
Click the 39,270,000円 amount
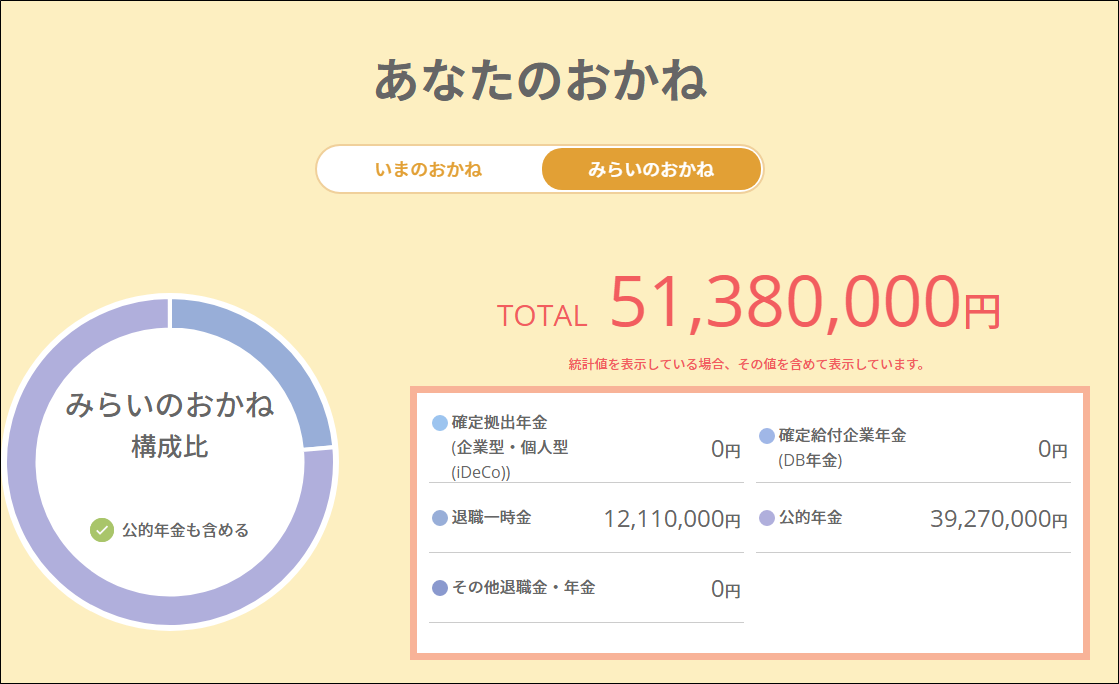998,519
